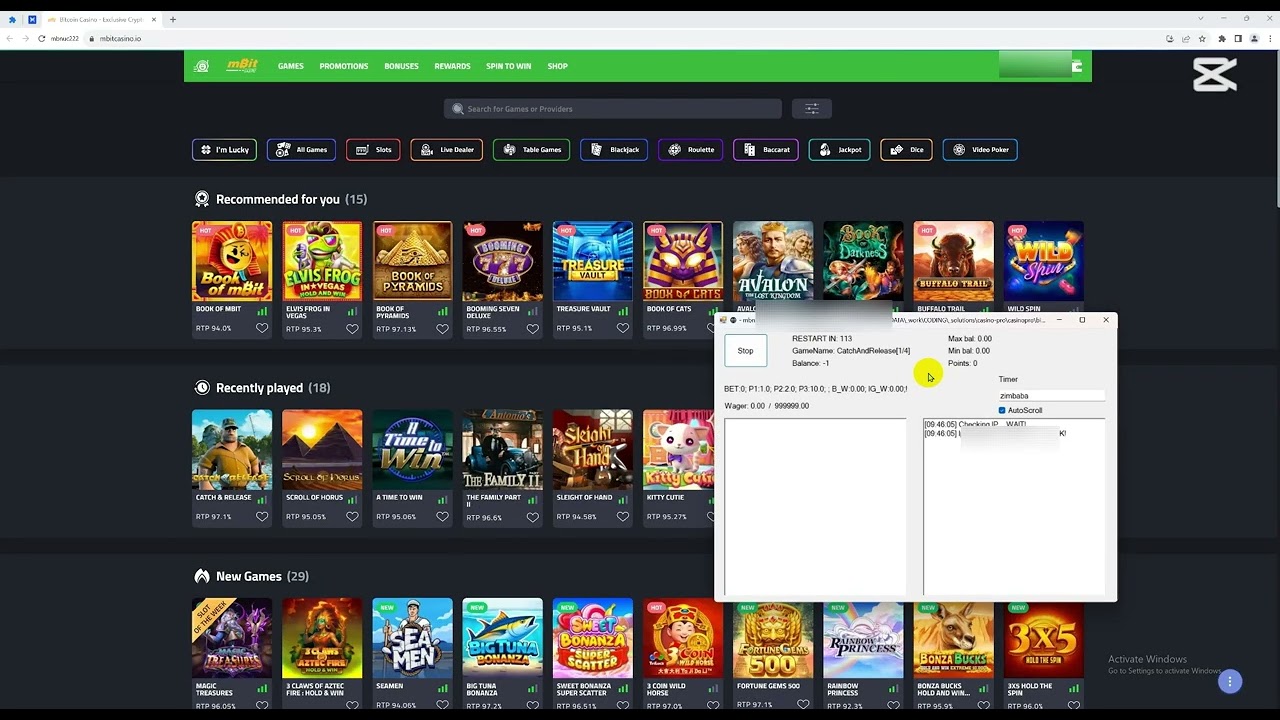Favorite Book of mBit with heart
This screenshot has width=1280, height=720.
[x=262, y=328]
